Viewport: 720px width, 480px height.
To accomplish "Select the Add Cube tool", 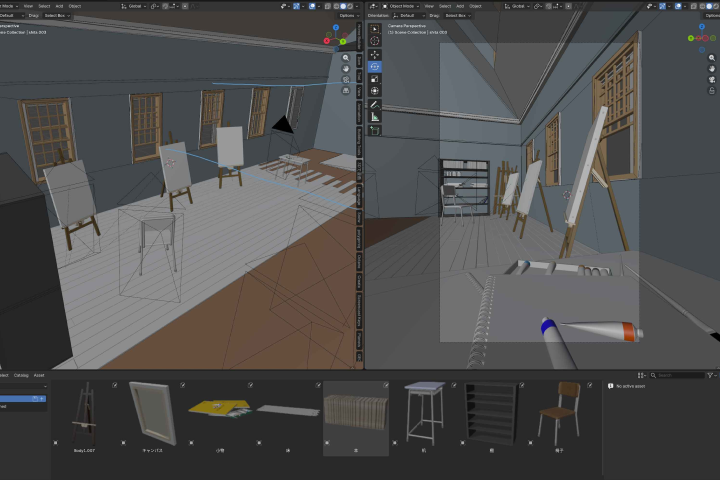I will [x=375, y=131].
